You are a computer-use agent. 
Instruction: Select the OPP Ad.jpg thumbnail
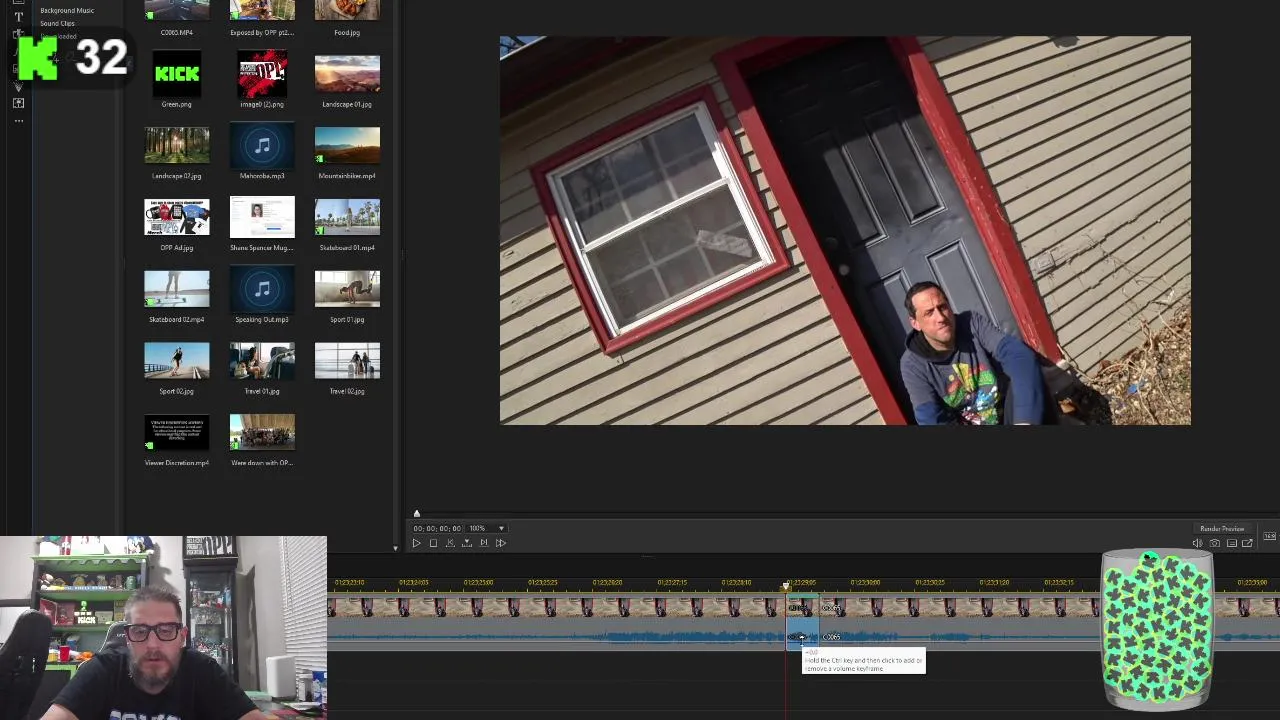click(177, 217)
